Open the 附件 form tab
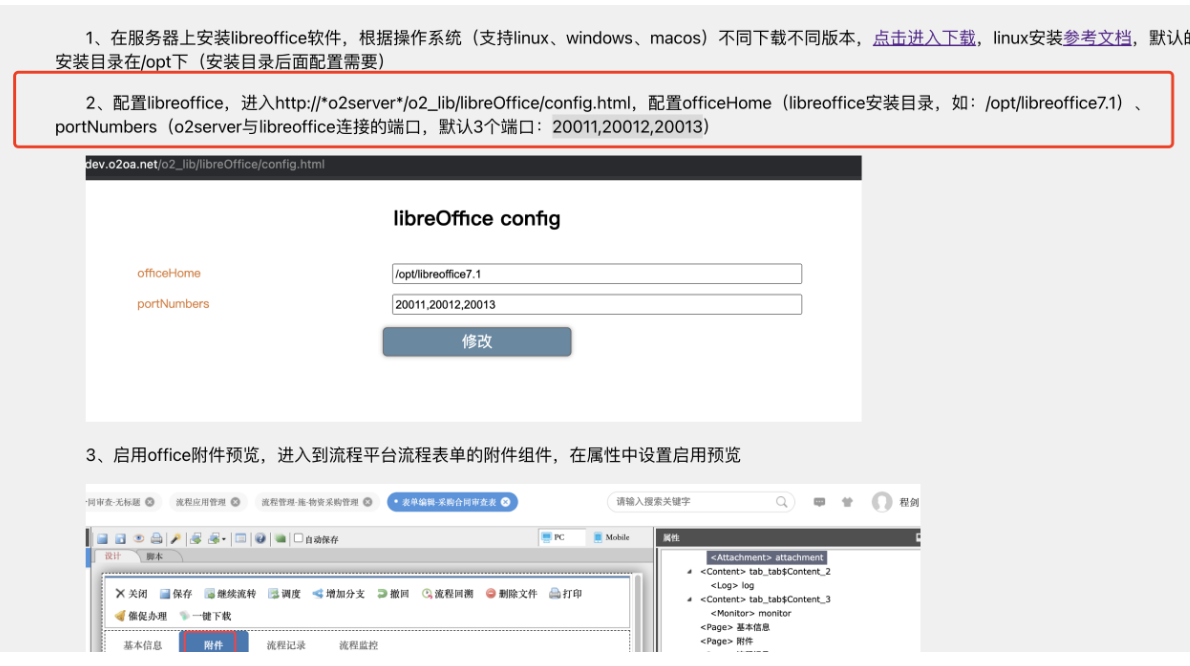 point(213,644)
